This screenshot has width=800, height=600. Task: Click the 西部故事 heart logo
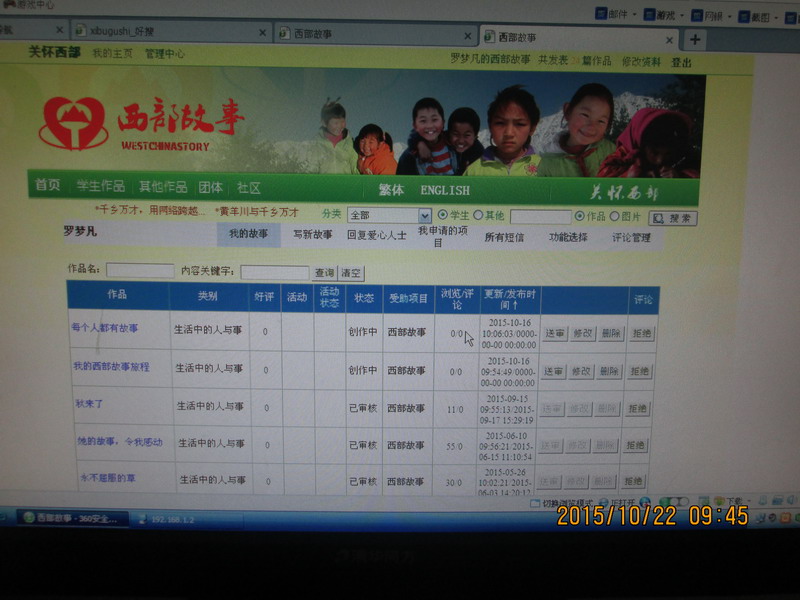point(73,123)
